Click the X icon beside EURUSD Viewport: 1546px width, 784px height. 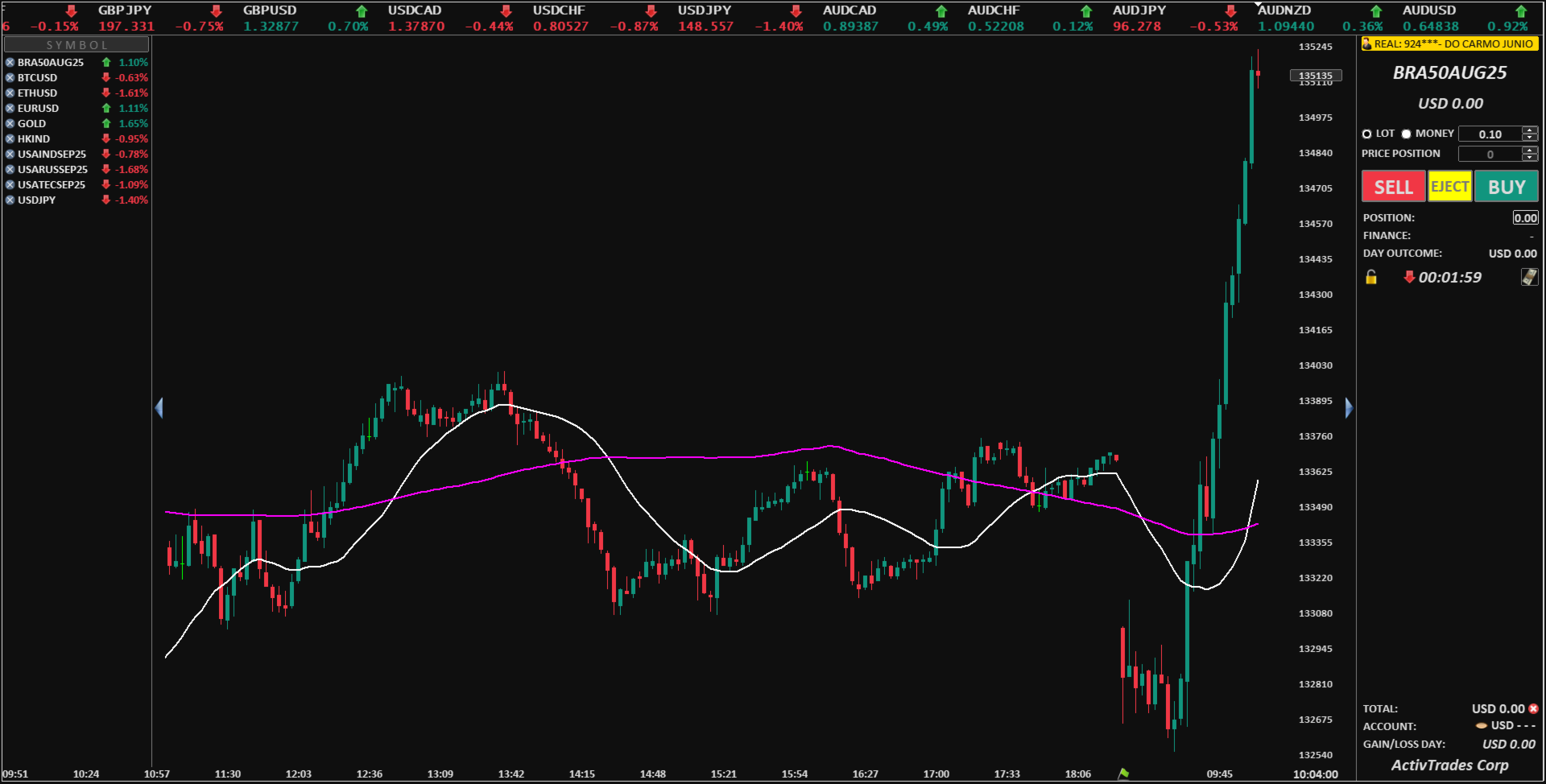point(10,108)
